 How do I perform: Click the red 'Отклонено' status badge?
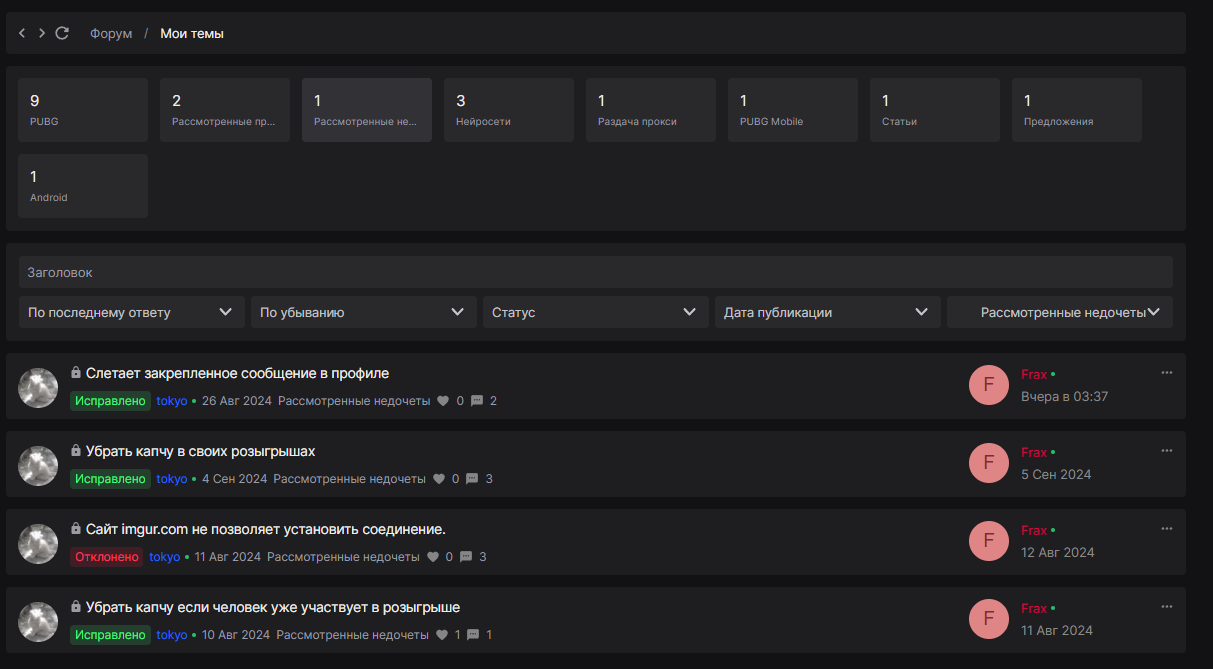106,557
